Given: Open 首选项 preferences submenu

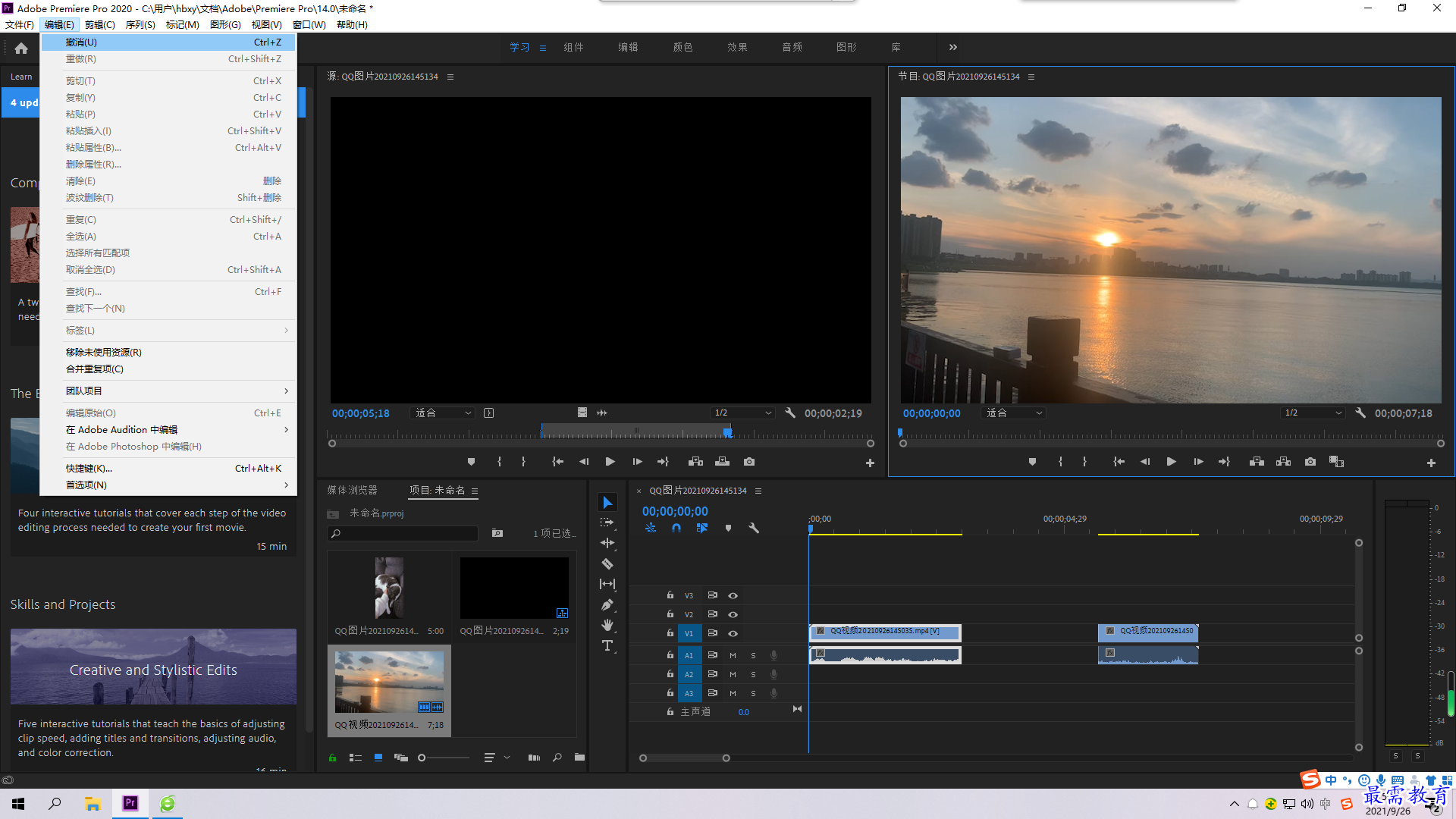Looking at the screenshot, I should [x=168, y=485].
